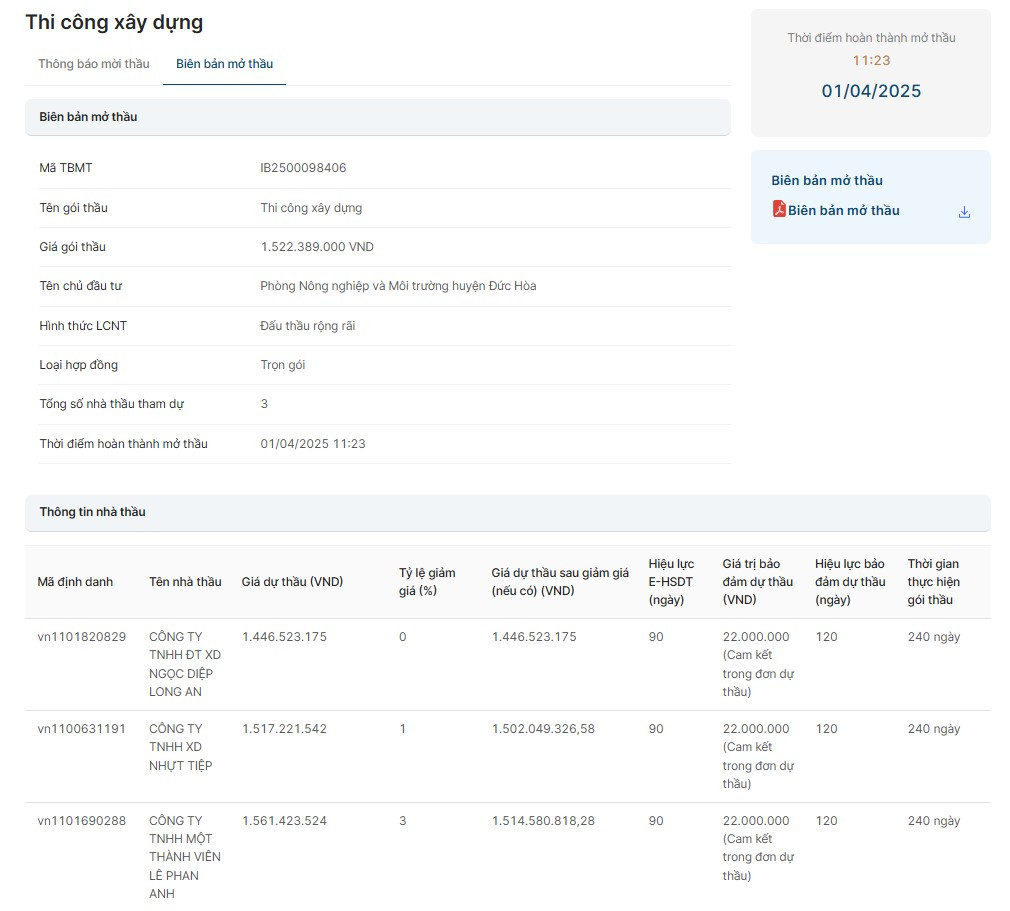
Task: Click the Tỷ lệ giảm giá (%) column header
Action: (427, 582)
